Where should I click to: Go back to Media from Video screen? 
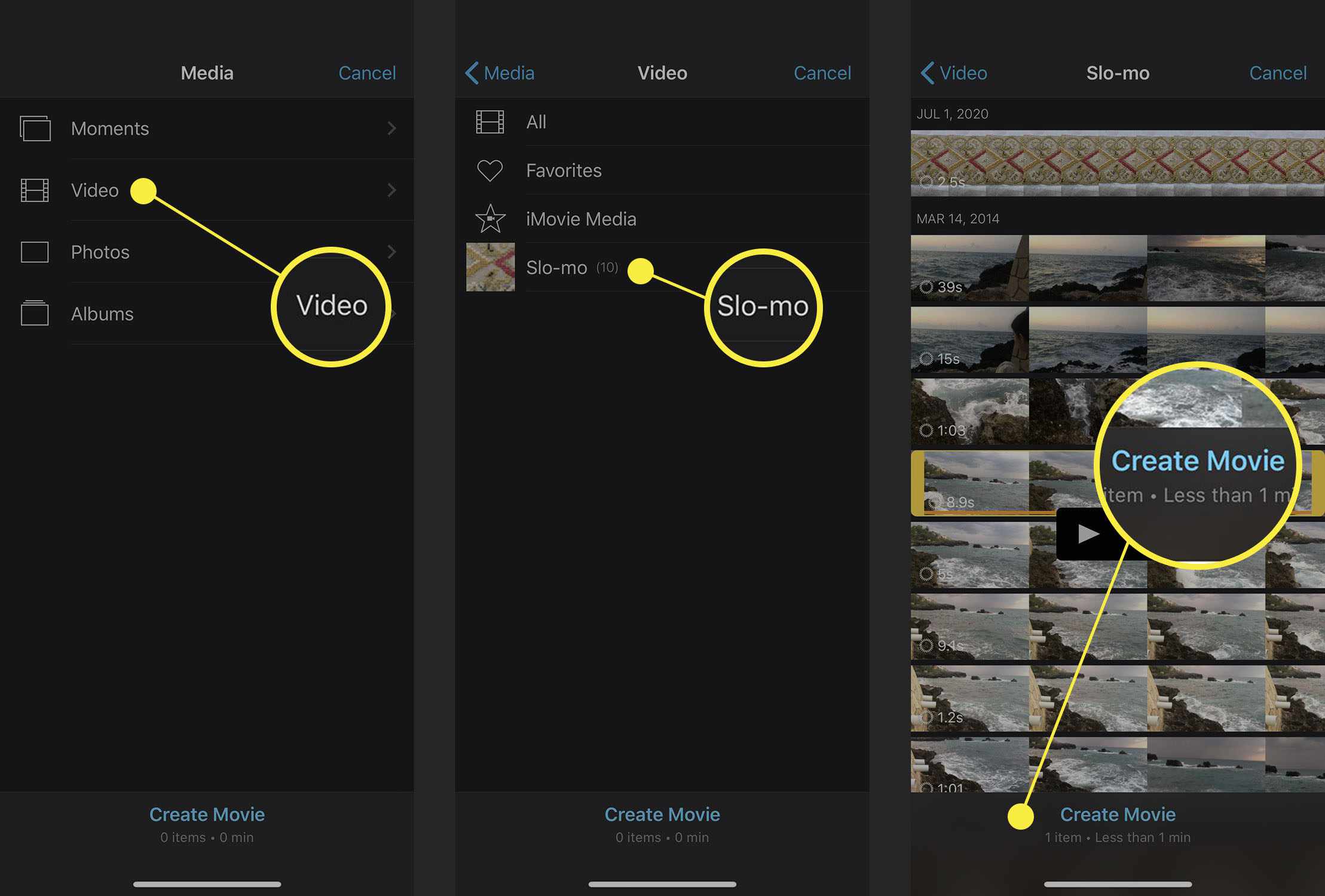click(x=500, y=73)
